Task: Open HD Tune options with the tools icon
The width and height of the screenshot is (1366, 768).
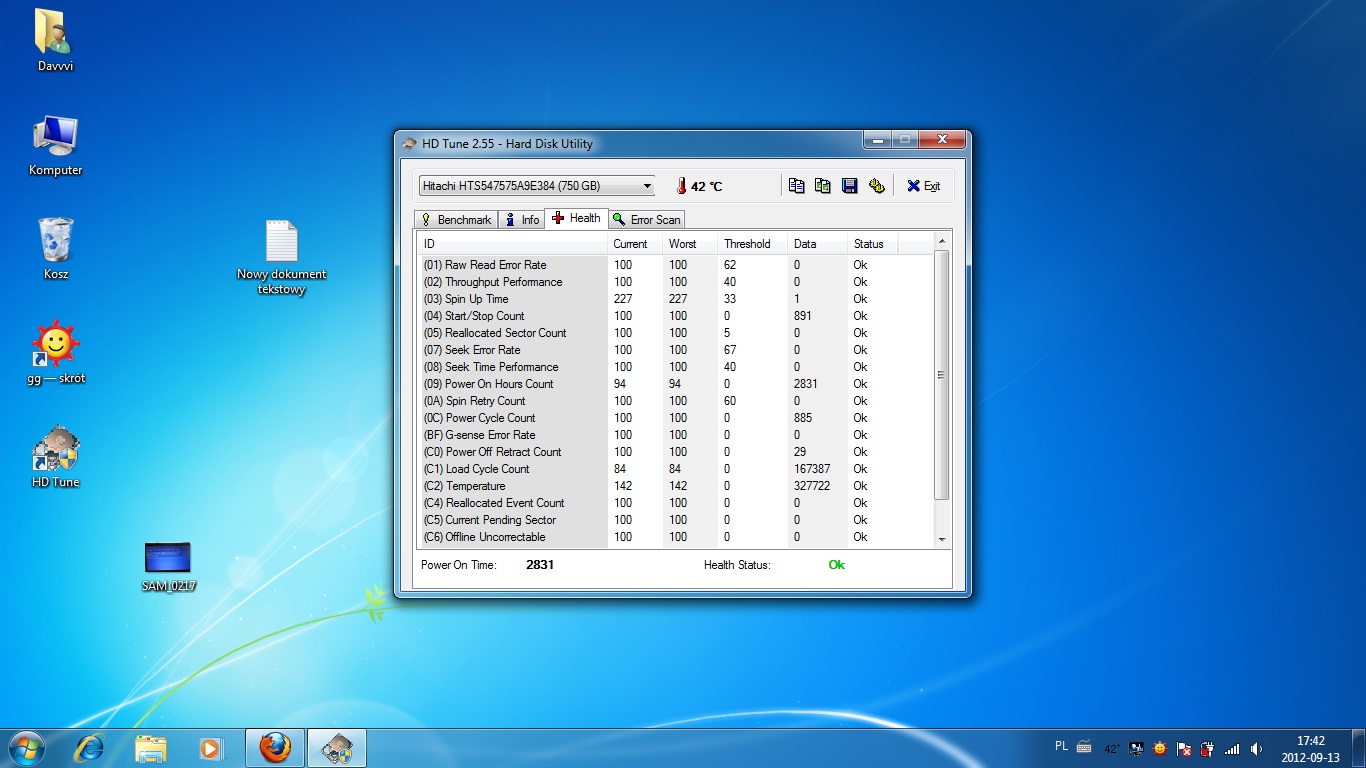Action: [x=876, y=186]
